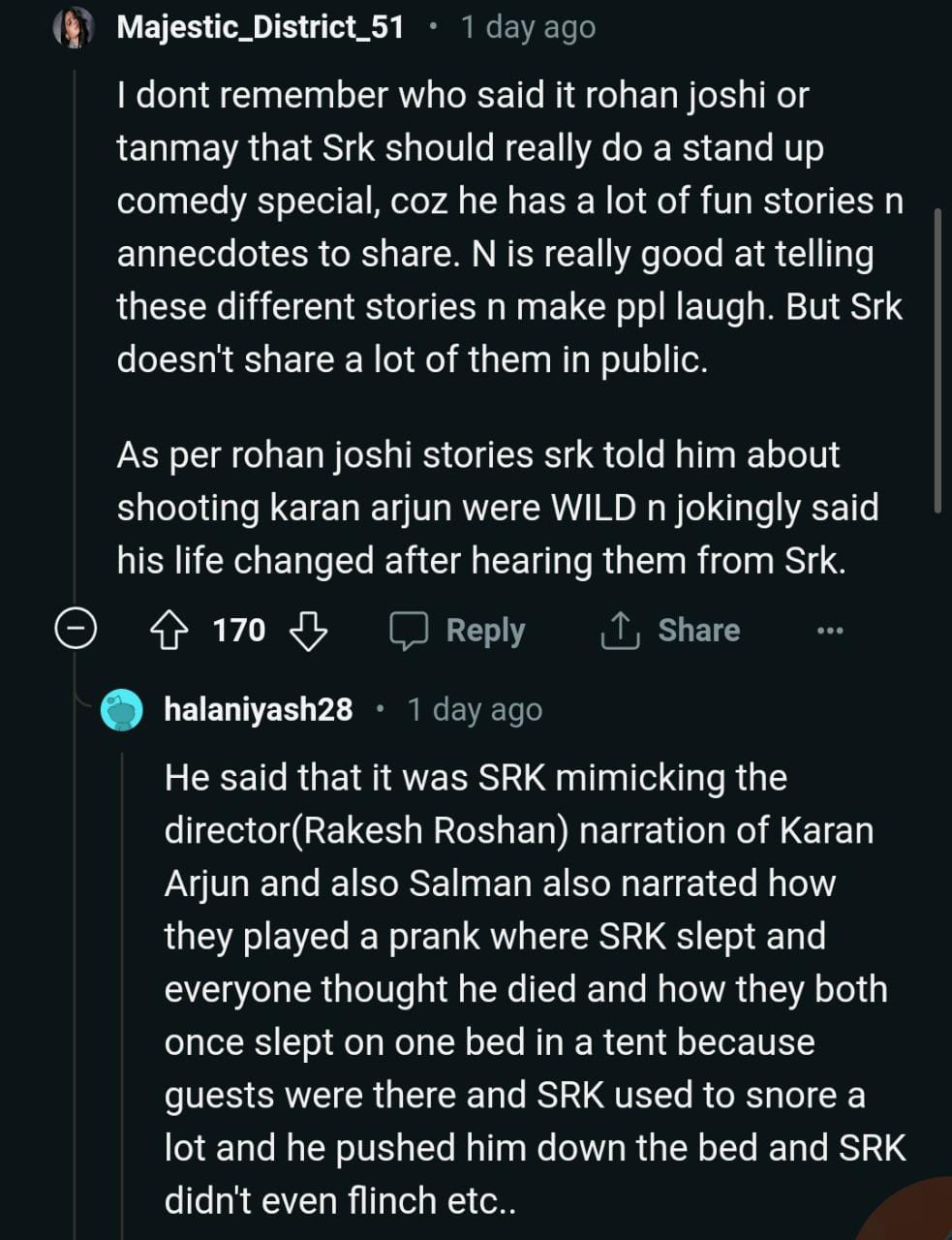Click the share arrow icon

click(x=620, y=631)
